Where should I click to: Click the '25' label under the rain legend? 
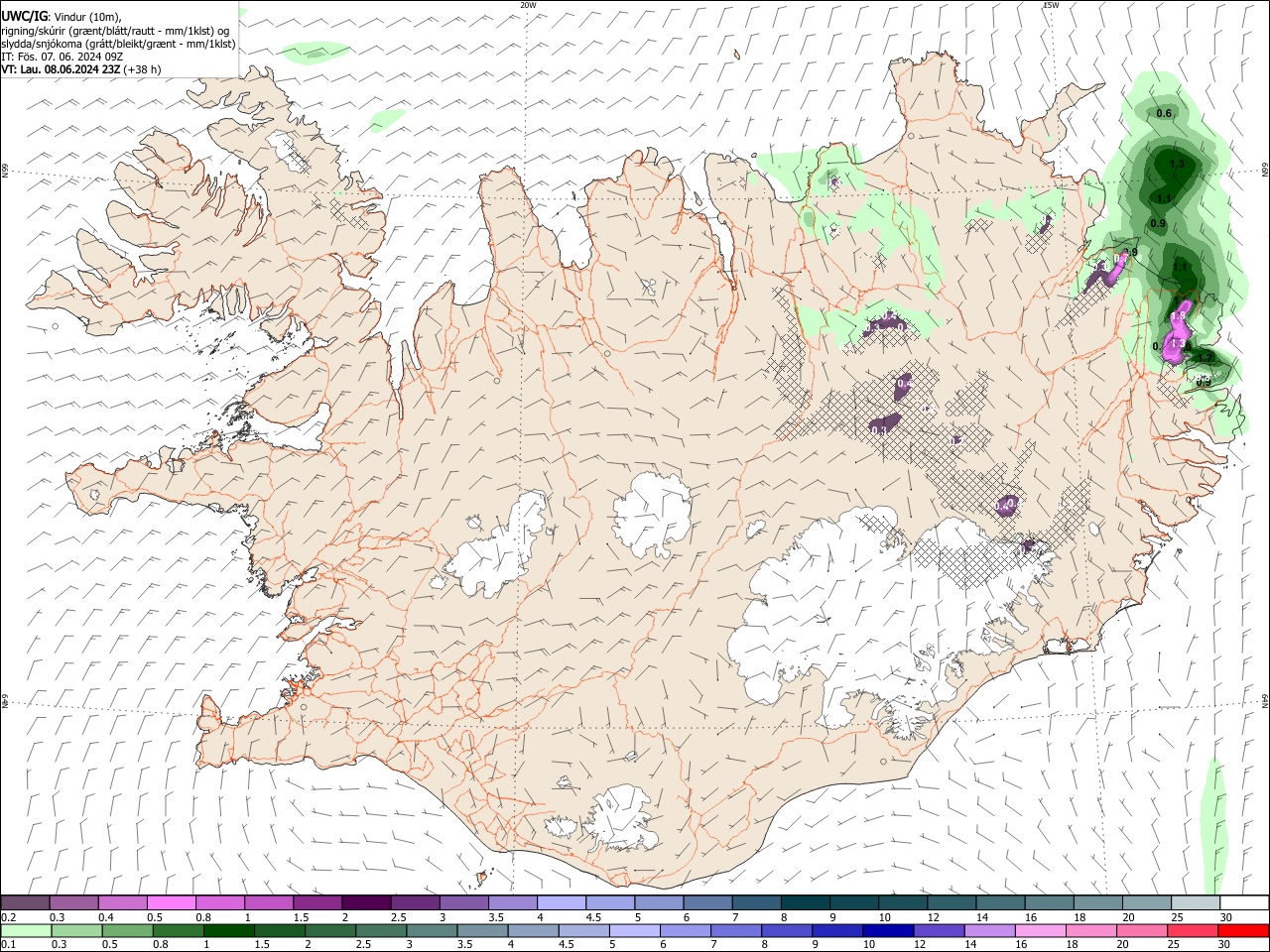tap(1172, 945)
